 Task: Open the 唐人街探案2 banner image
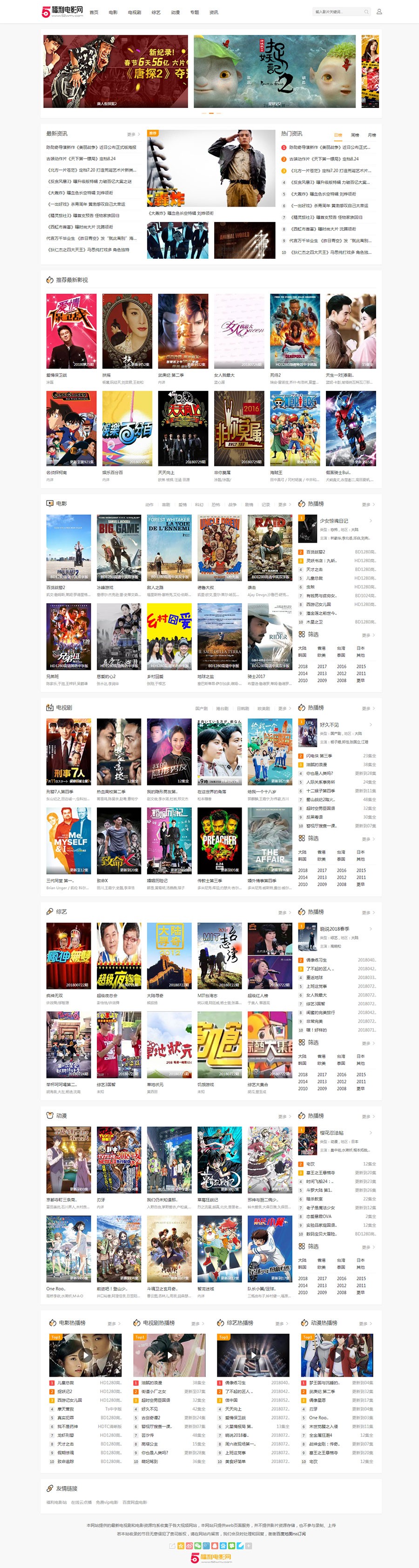click(116, 71)
